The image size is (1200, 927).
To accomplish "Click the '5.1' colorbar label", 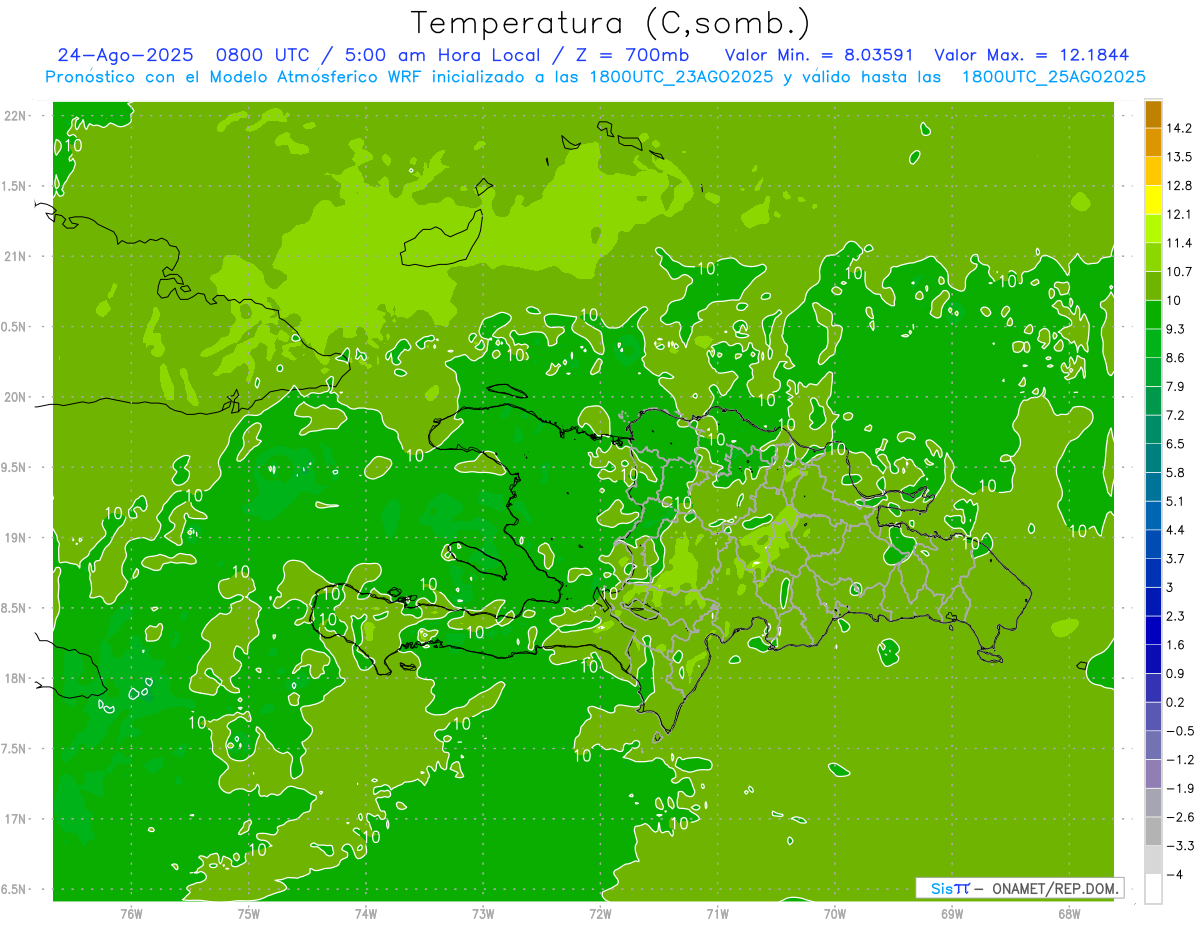I will (1176, 501).
